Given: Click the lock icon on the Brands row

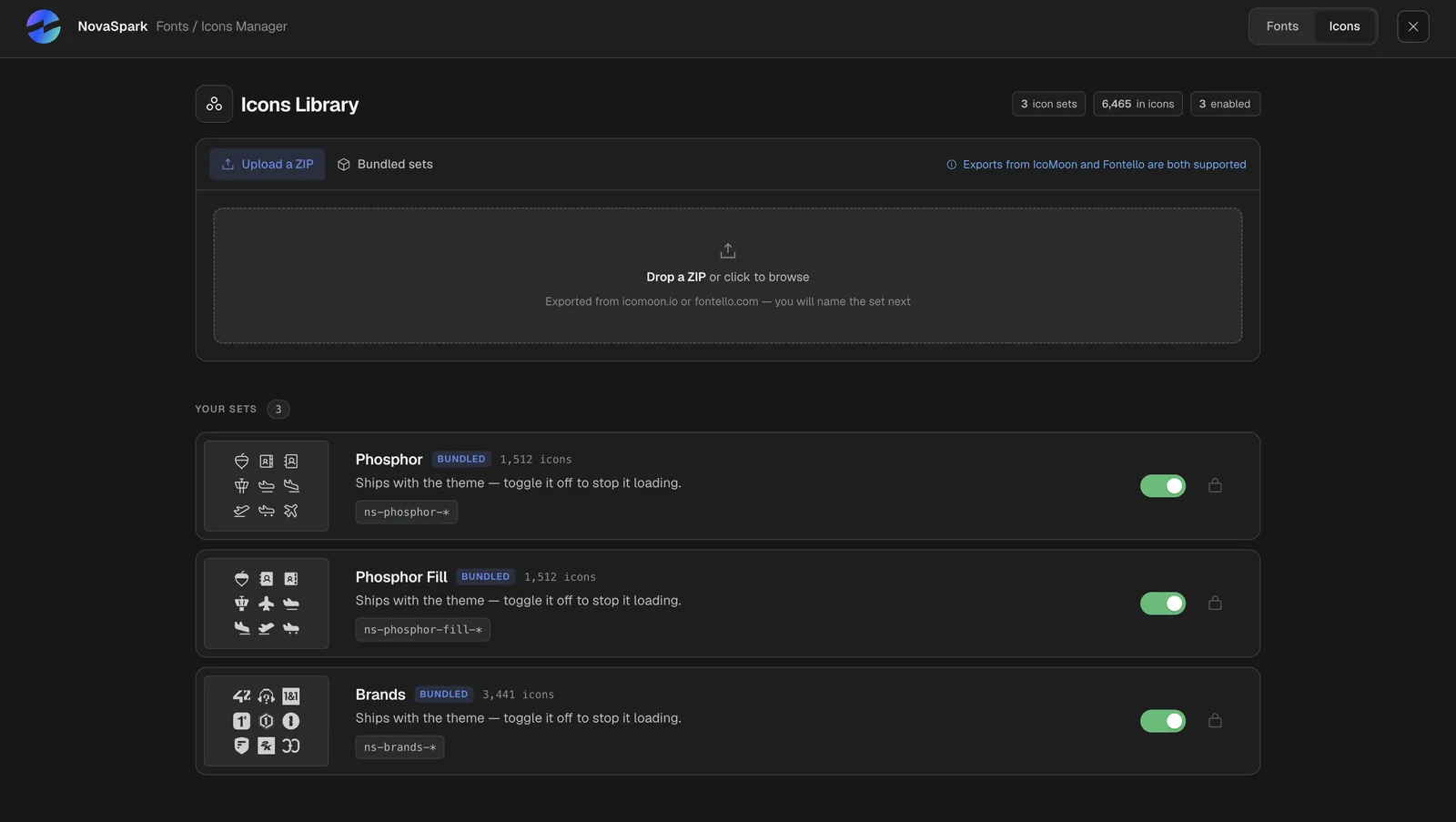Looking at the screenshot, I should 1215,720.
